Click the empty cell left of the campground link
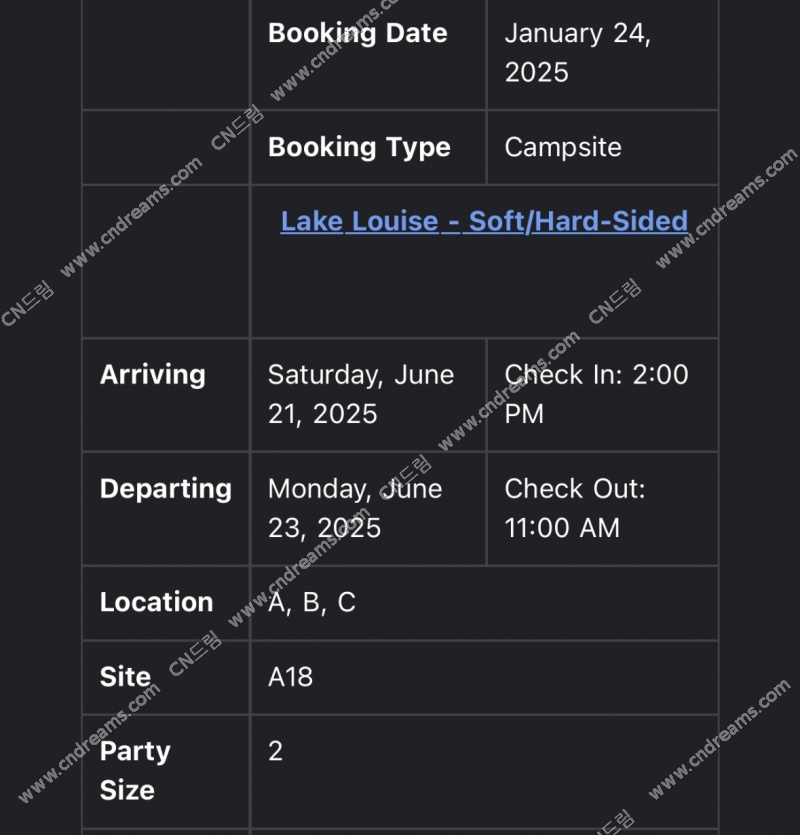The image size is (800, 835). click(x=166, y=261)
